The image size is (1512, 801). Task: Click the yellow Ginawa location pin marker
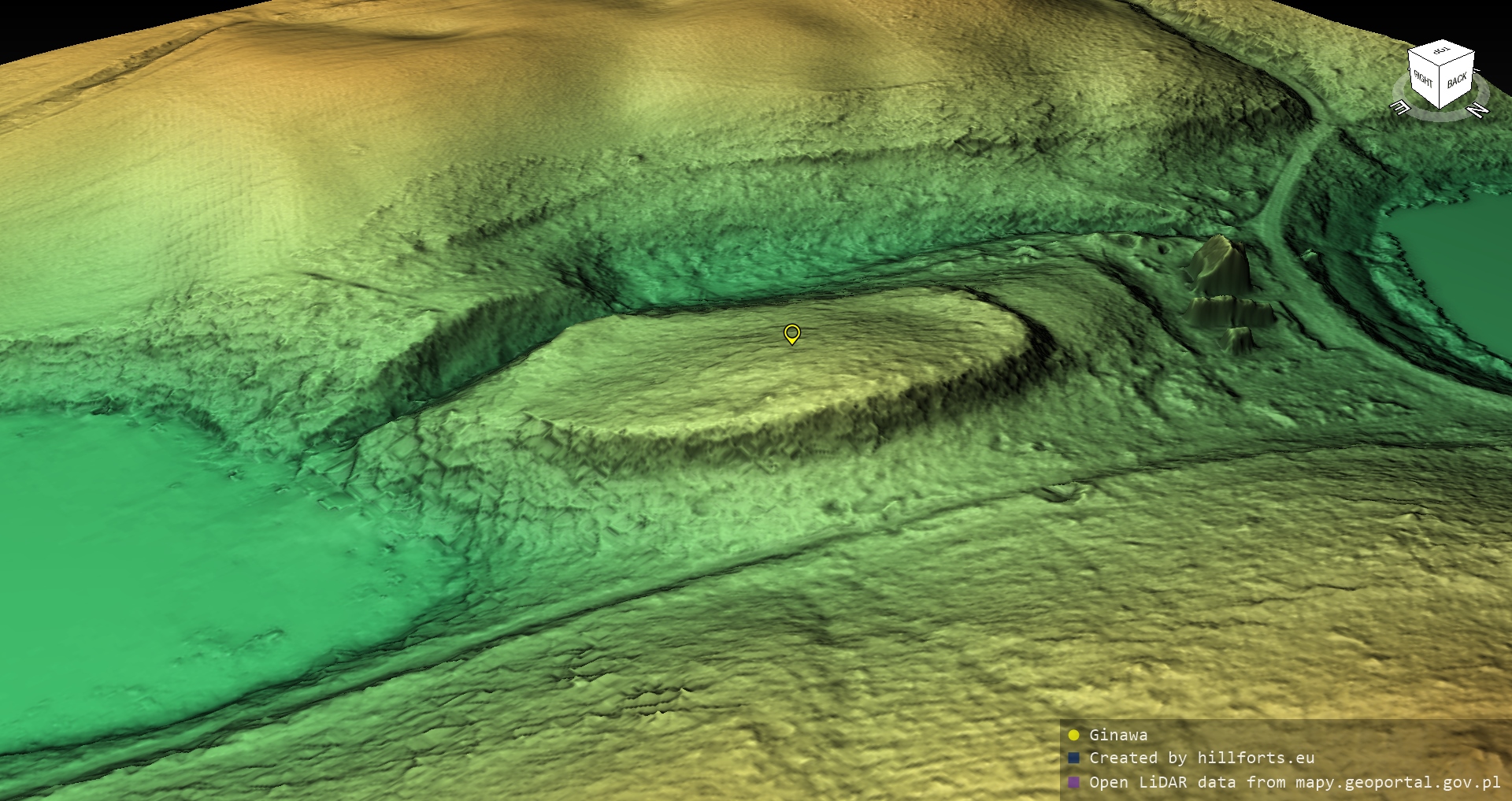point(792,334)
